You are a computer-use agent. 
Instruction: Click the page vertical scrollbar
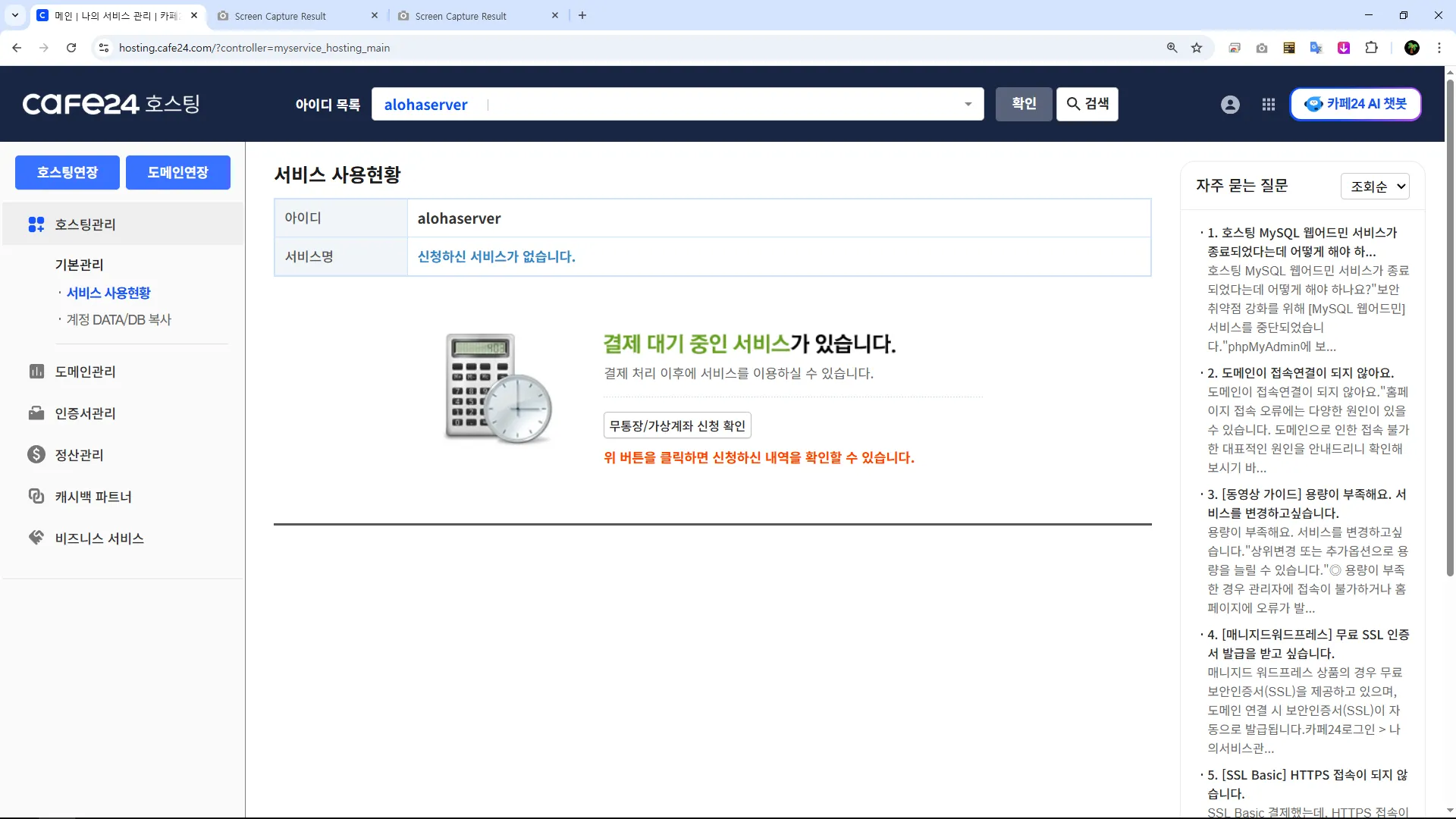pyautogui.click(x=1450, y=326)
